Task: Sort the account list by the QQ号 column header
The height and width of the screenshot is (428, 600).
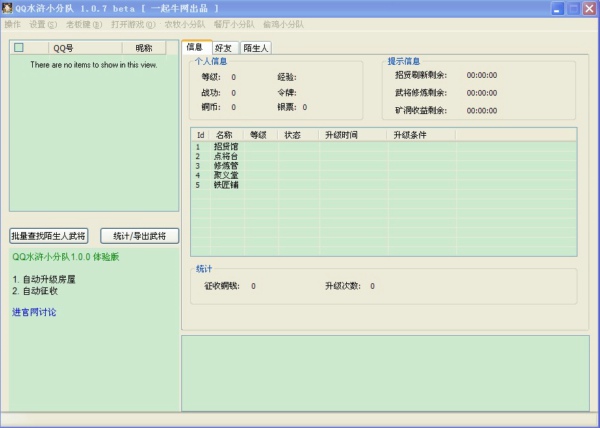Action: [x=85, y=48]
